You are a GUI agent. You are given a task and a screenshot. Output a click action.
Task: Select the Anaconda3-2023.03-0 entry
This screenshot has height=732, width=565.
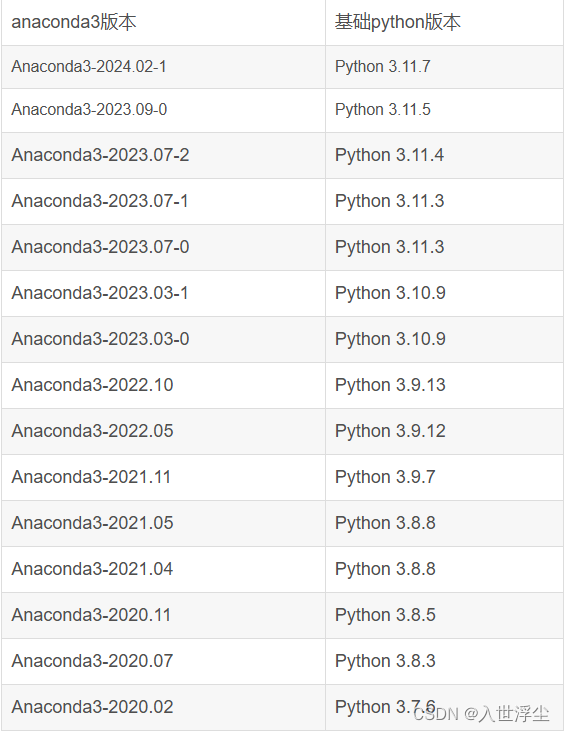(100, 339)
